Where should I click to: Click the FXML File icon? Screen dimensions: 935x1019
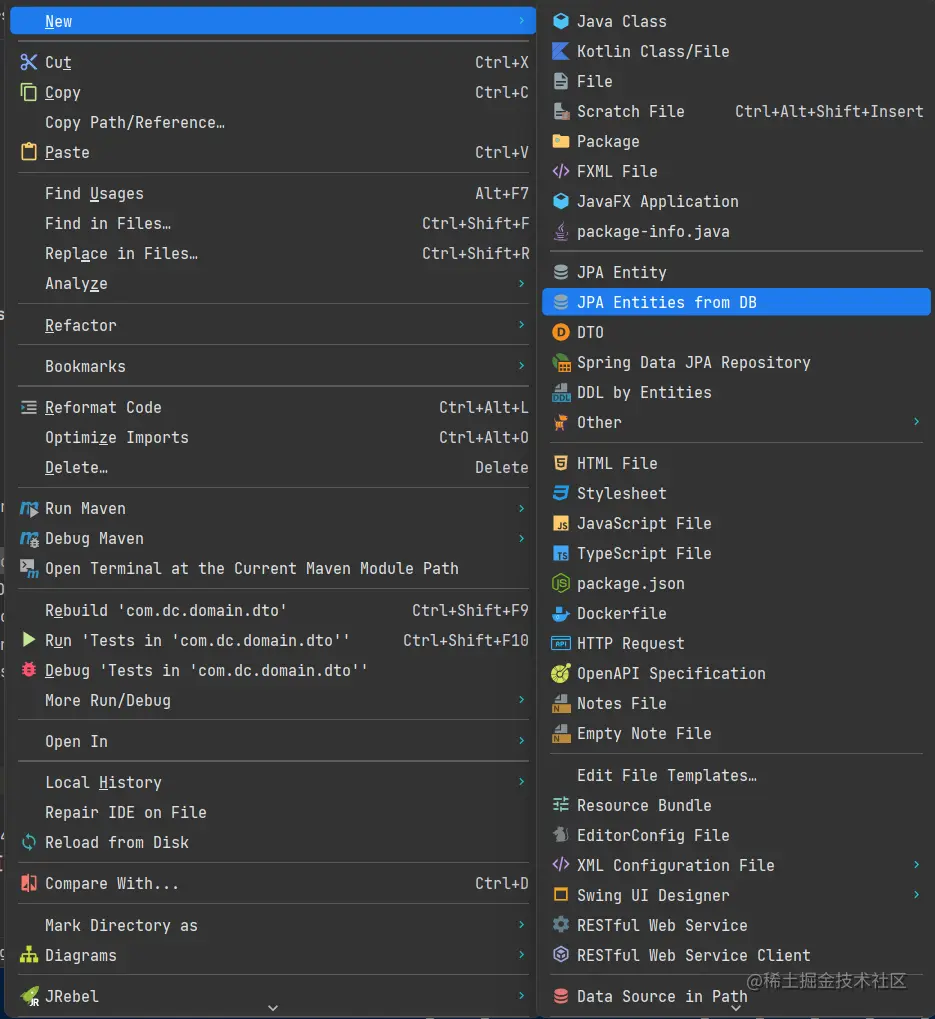click(560, 172)
